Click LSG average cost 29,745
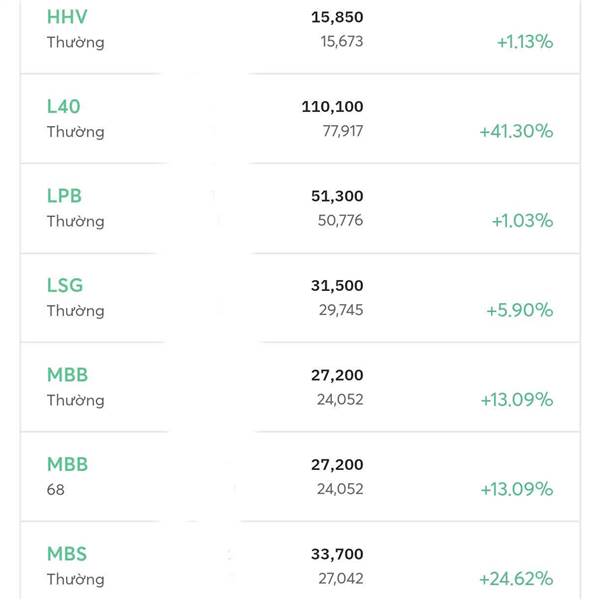The width and height of the screenshot is (600, 600). click(x=341, y=310)
